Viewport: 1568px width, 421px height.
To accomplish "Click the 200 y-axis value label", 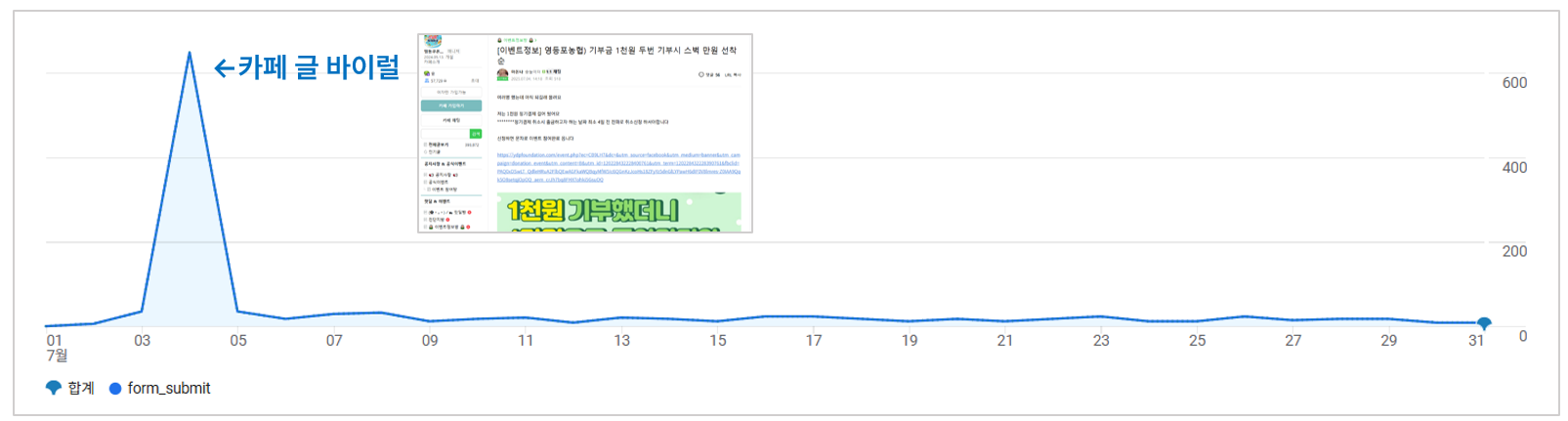I will point(1513,251).
